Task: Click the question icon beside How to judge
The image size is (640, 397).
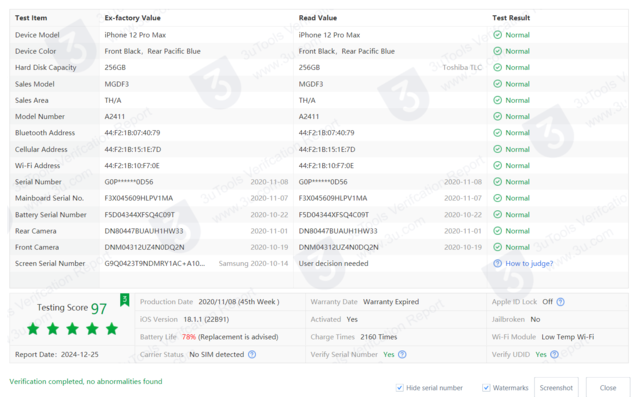Action: coord(497,264)
